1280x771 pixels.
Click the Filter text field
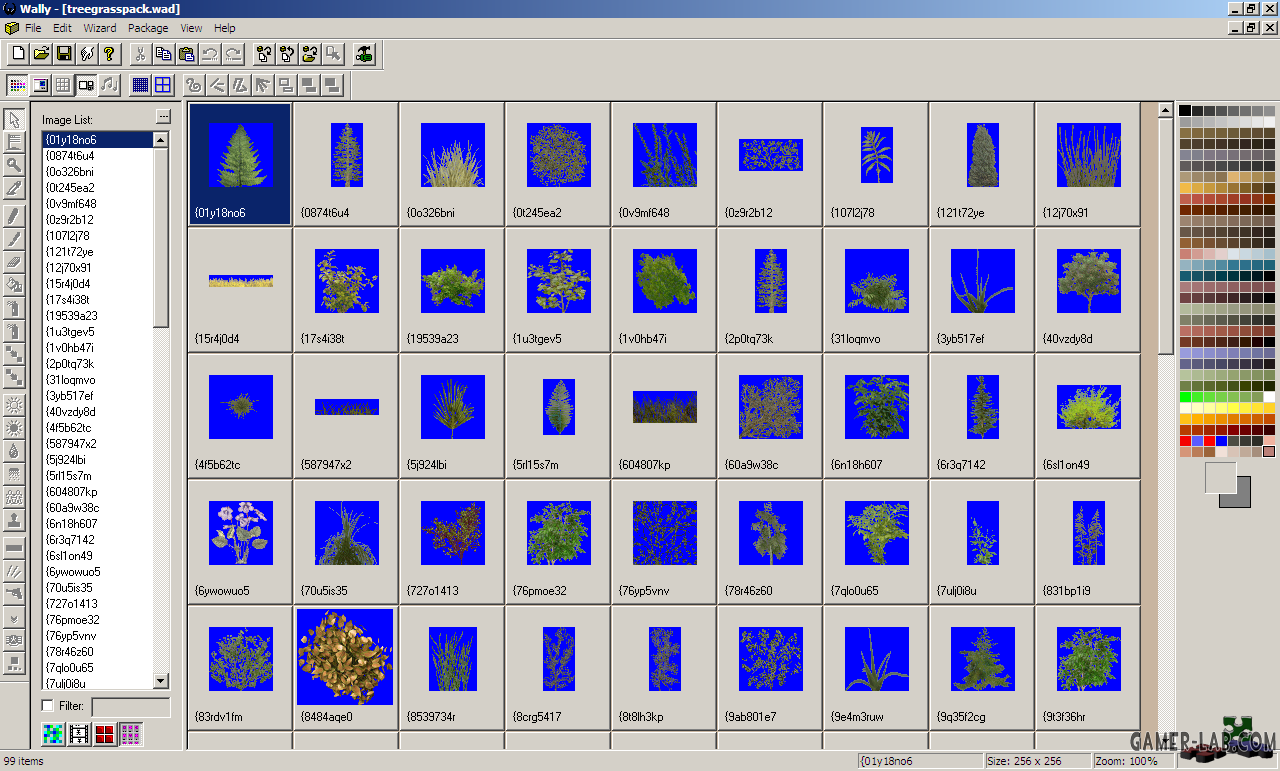131,707
